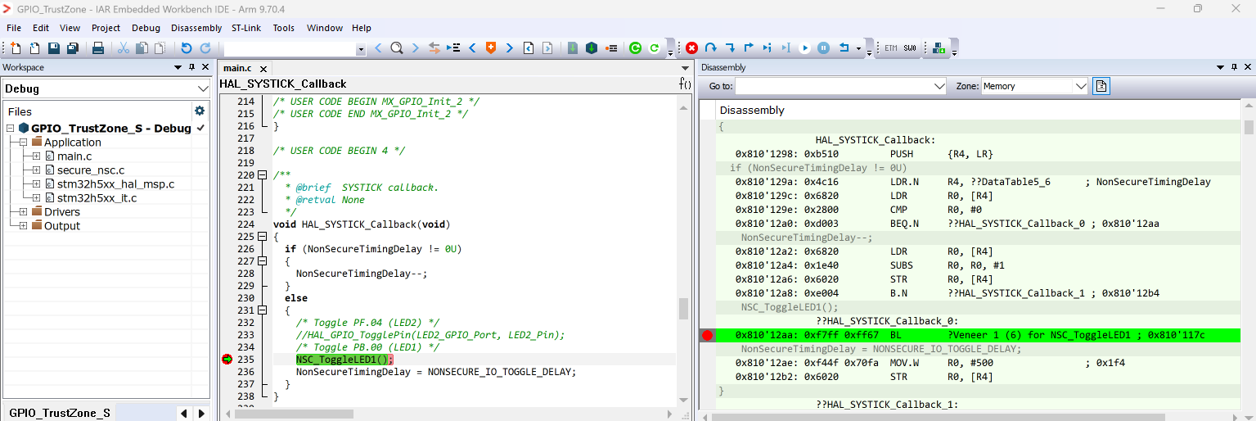Screen dimensions: 1256x421
Task: Click the Reset debug icon
Action: tap(844, 48)
